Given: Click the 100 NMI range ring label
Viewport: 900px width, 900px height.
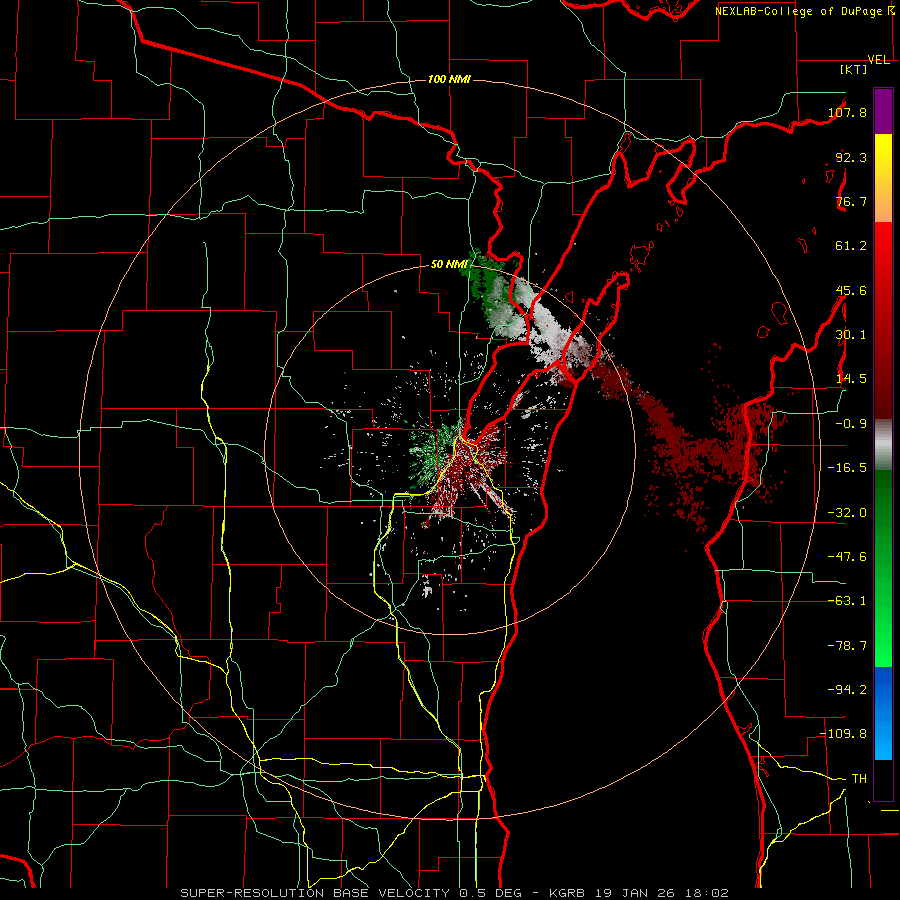Looking at the screenshot, I should tap(449, 79).
